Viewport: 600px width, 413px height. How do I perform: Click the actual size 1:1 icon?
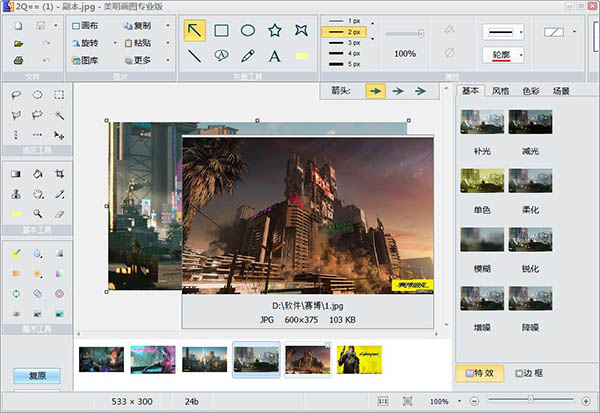coord(383,401)
